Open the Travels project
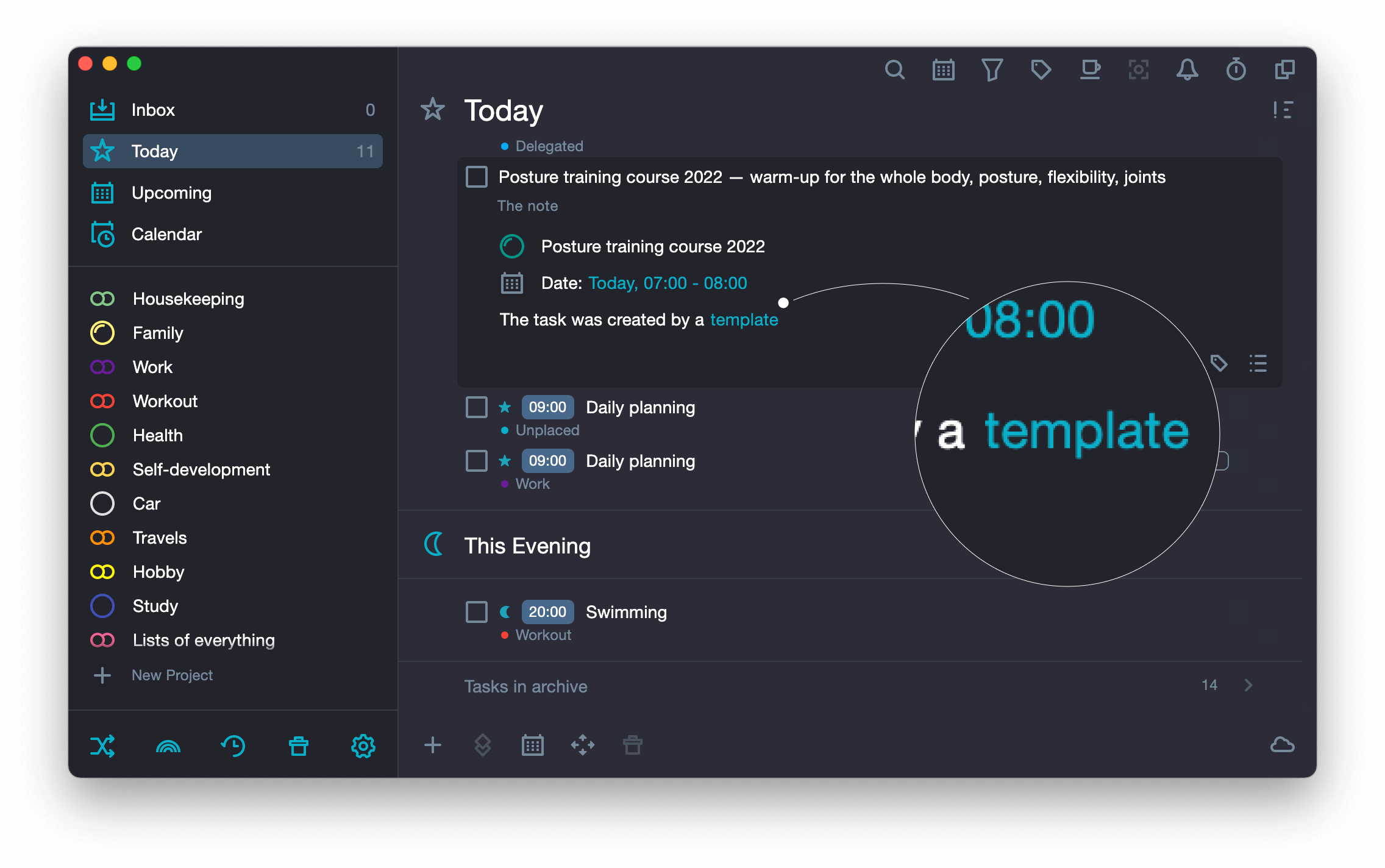The image size is (1385, 868). click(233, 538)
